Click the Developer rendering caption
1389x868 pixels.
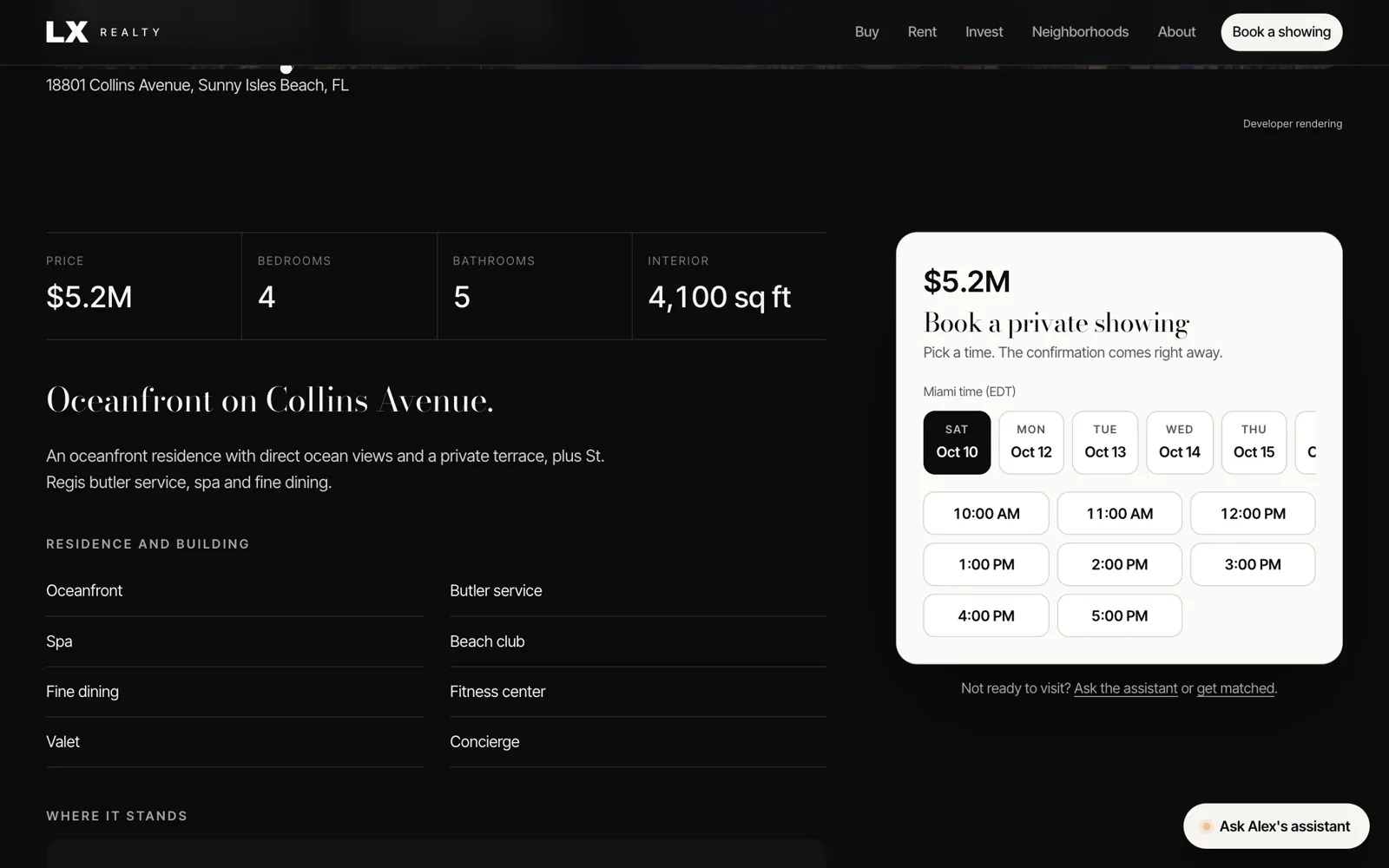pyautogui.click(x=1292, y=123)
